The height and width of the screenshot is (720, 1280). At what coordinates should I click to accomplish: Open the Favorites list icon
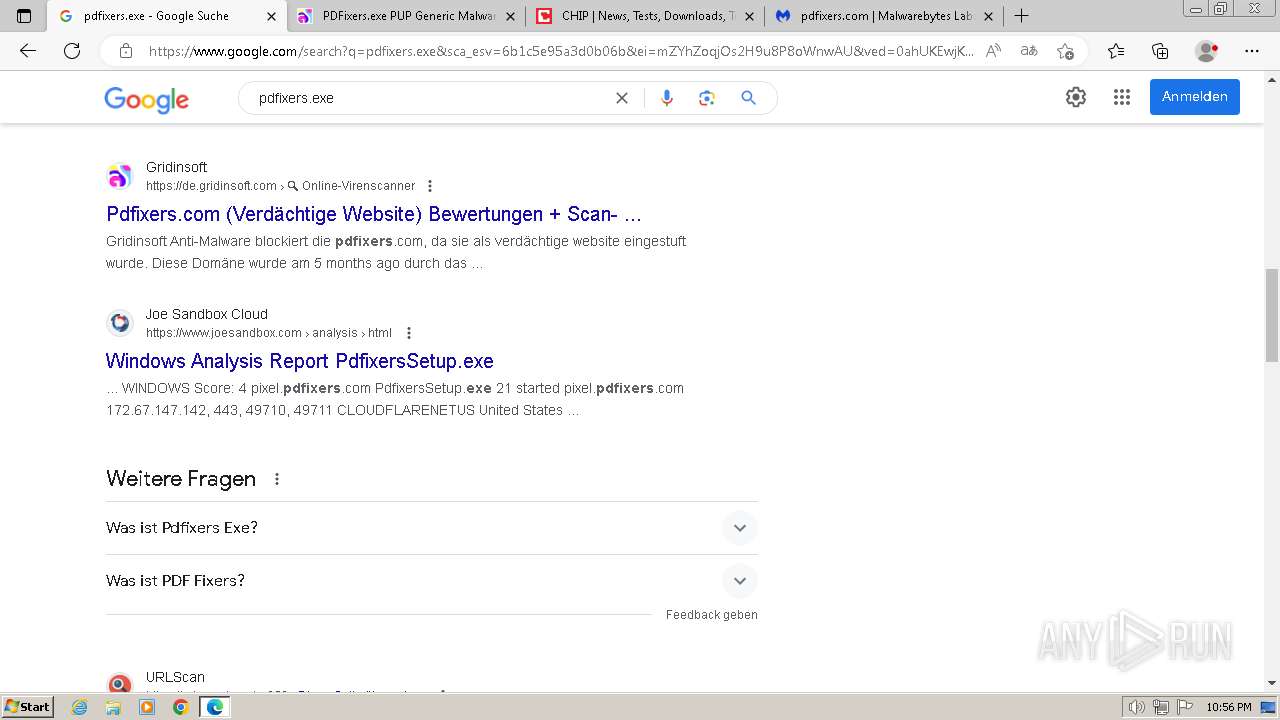[1116, 51]
